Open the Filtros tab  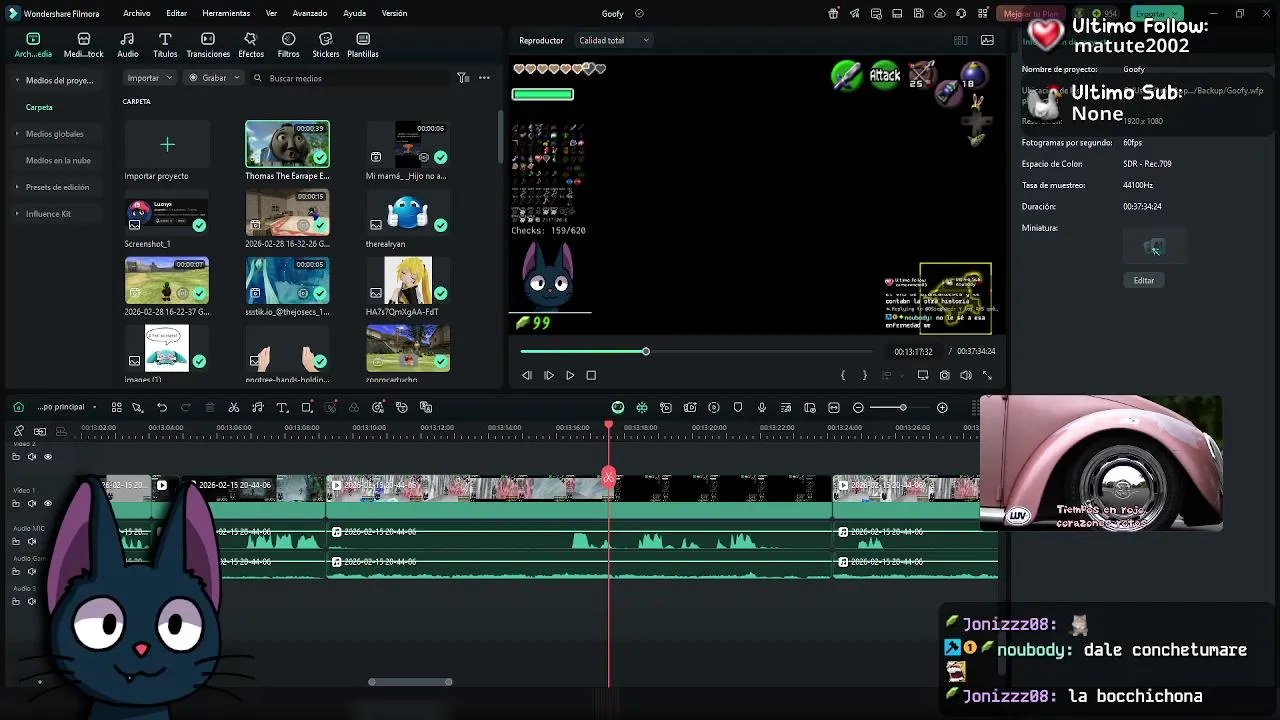288,45
